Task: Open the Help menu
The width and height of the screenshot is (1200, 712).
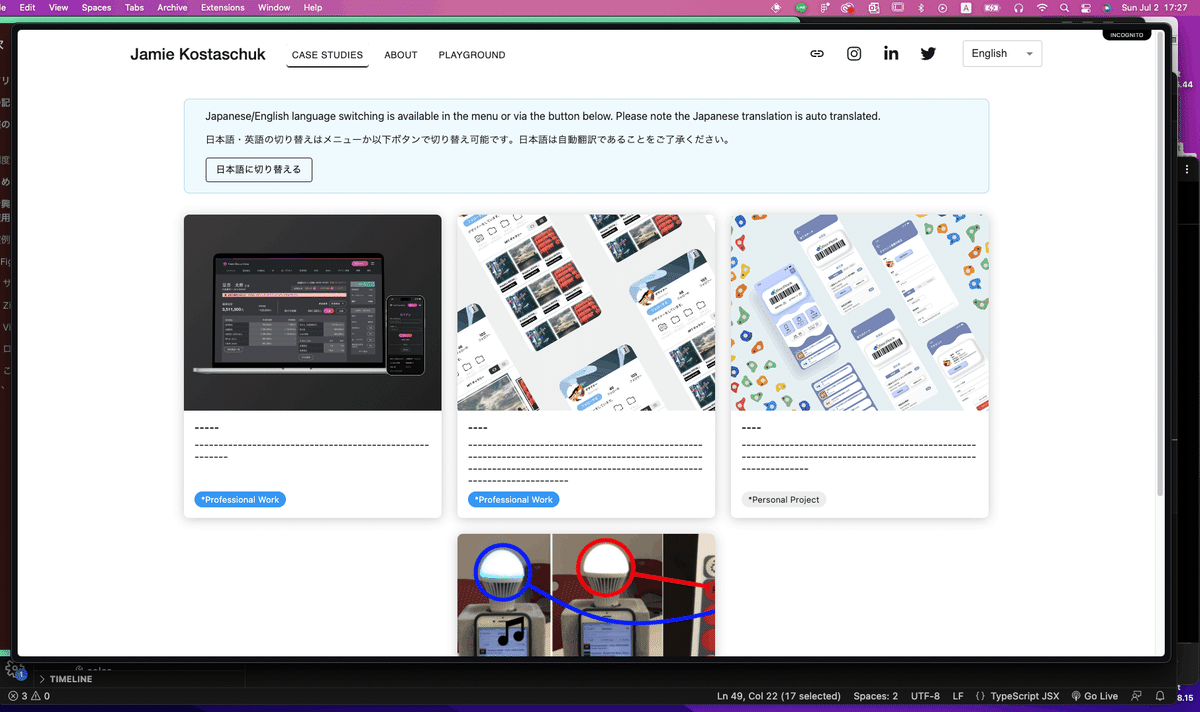Action: click(313, 7)
